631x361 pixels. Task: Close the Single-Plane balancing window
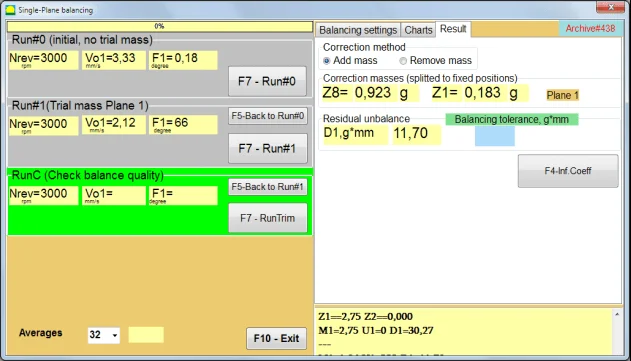point(610,8)
